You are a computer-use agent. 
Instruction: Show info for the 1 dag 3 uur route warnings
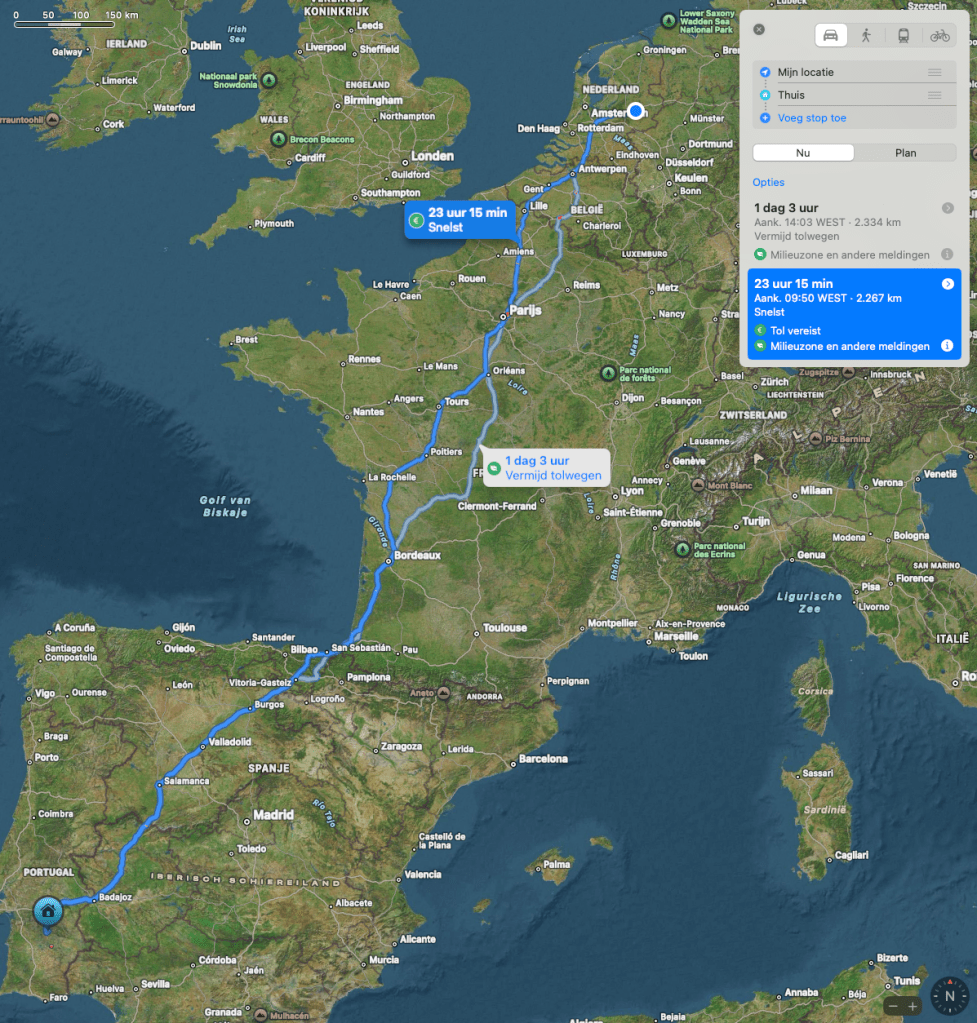[x=946, y=255]
